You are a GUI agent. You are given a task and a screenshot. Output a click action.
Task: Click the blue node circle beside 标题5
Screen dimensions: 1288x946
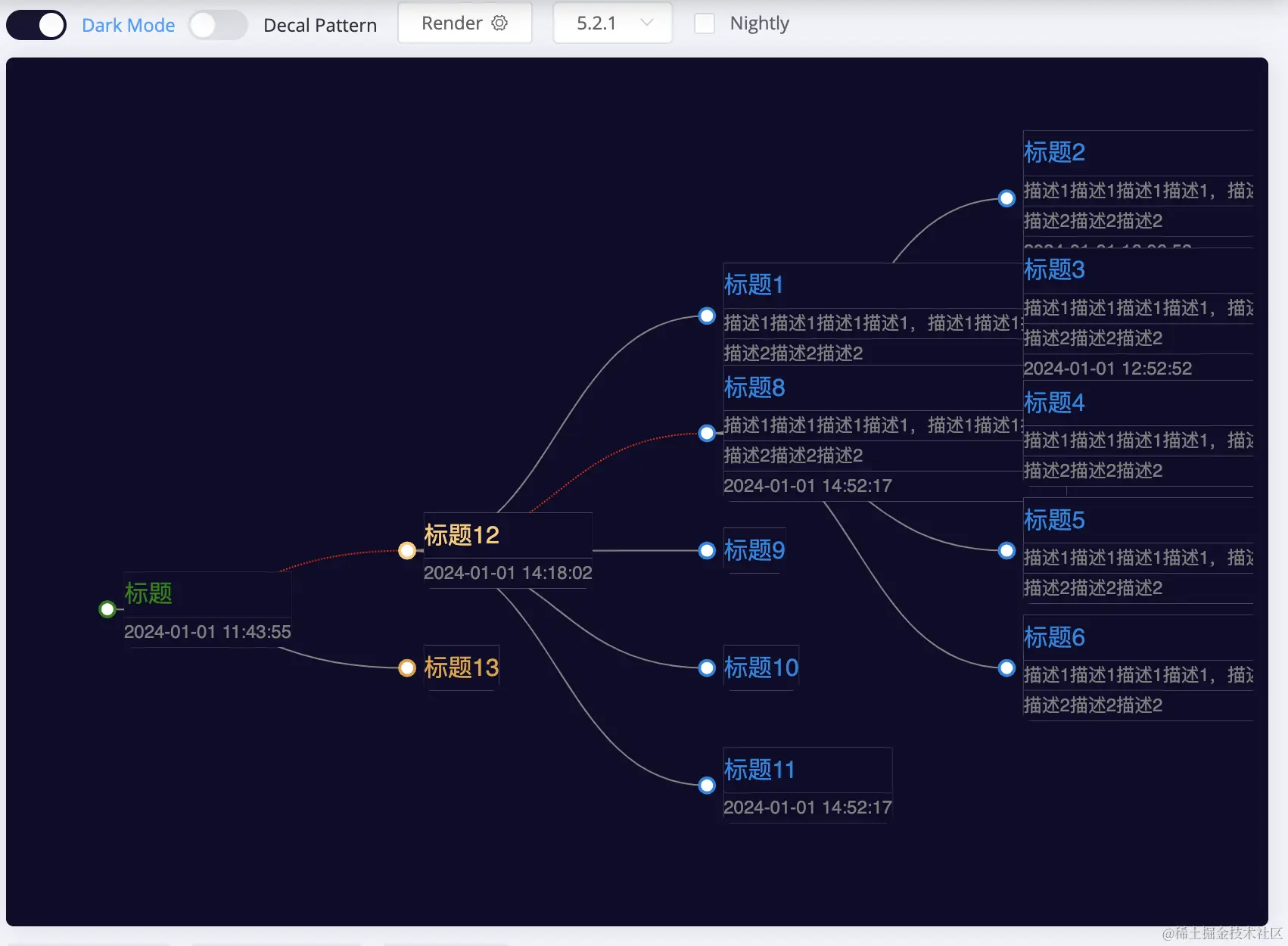(1006, 550)
